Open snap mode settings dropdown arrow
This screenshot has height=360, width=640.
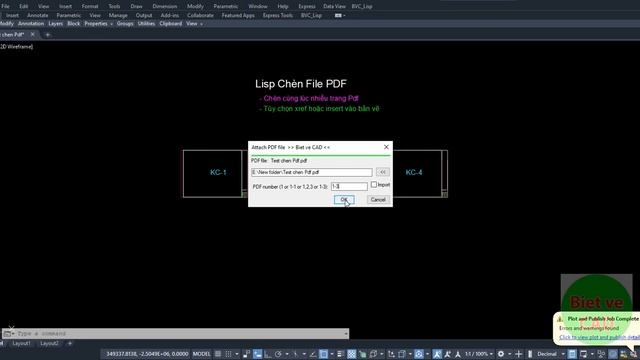pos(237,354)
